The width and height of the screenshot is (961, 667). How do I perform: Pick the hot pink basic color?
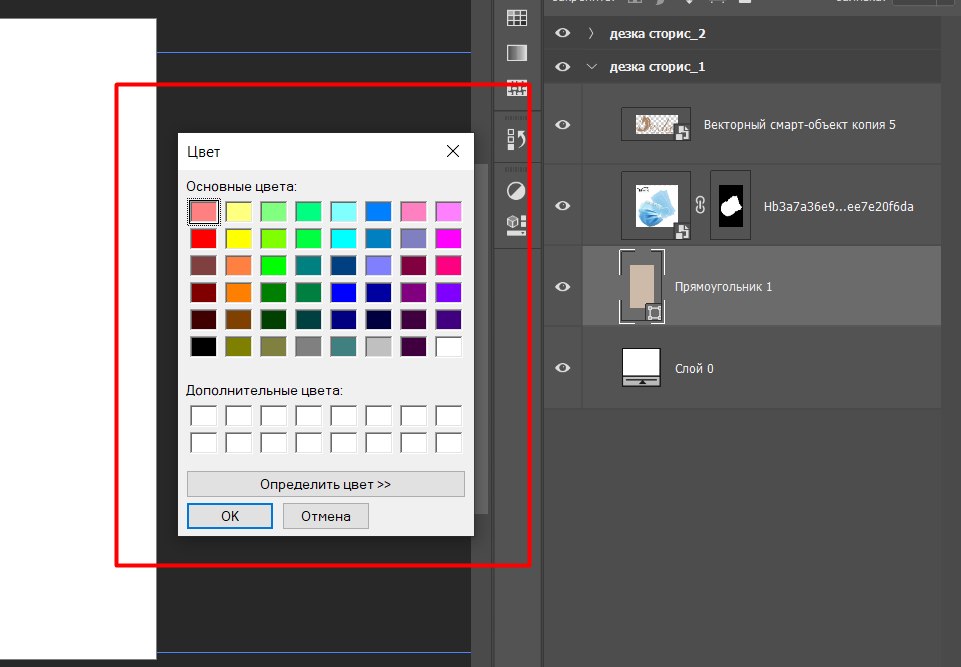click(x=449, y=265)
